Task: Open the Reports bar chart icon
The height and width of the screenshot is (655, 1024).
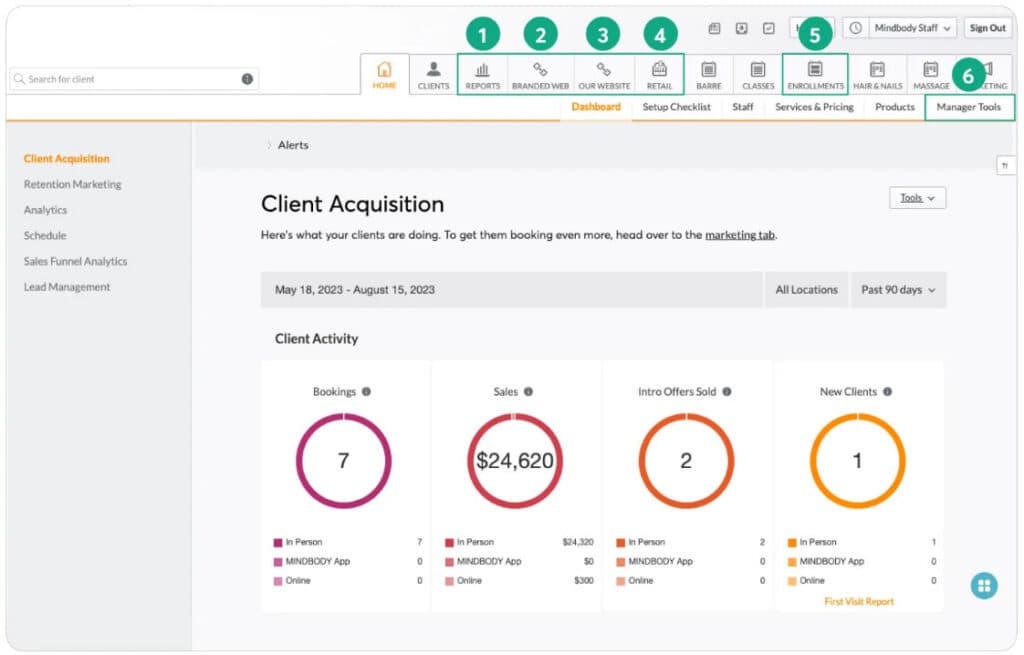Action: tap(482, 70)
